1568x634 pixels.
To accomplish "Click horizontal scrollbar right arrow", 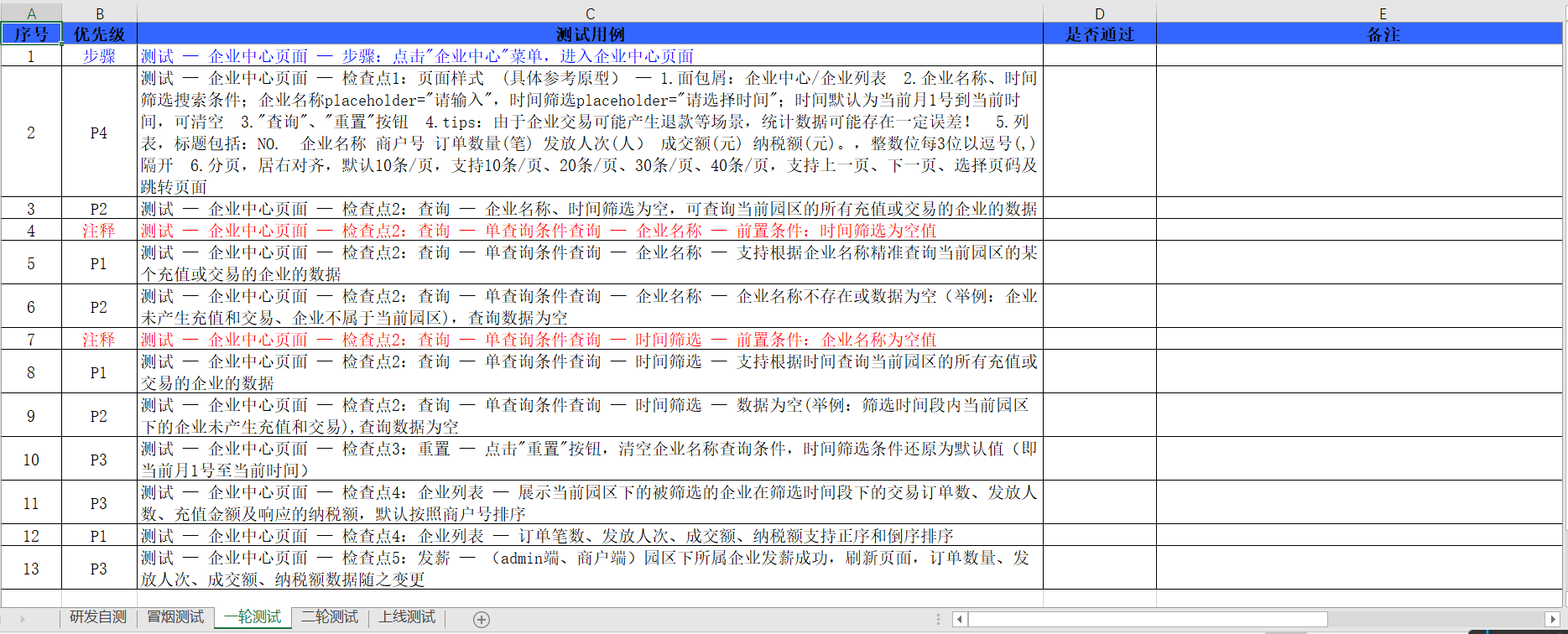I will 1552,619.
